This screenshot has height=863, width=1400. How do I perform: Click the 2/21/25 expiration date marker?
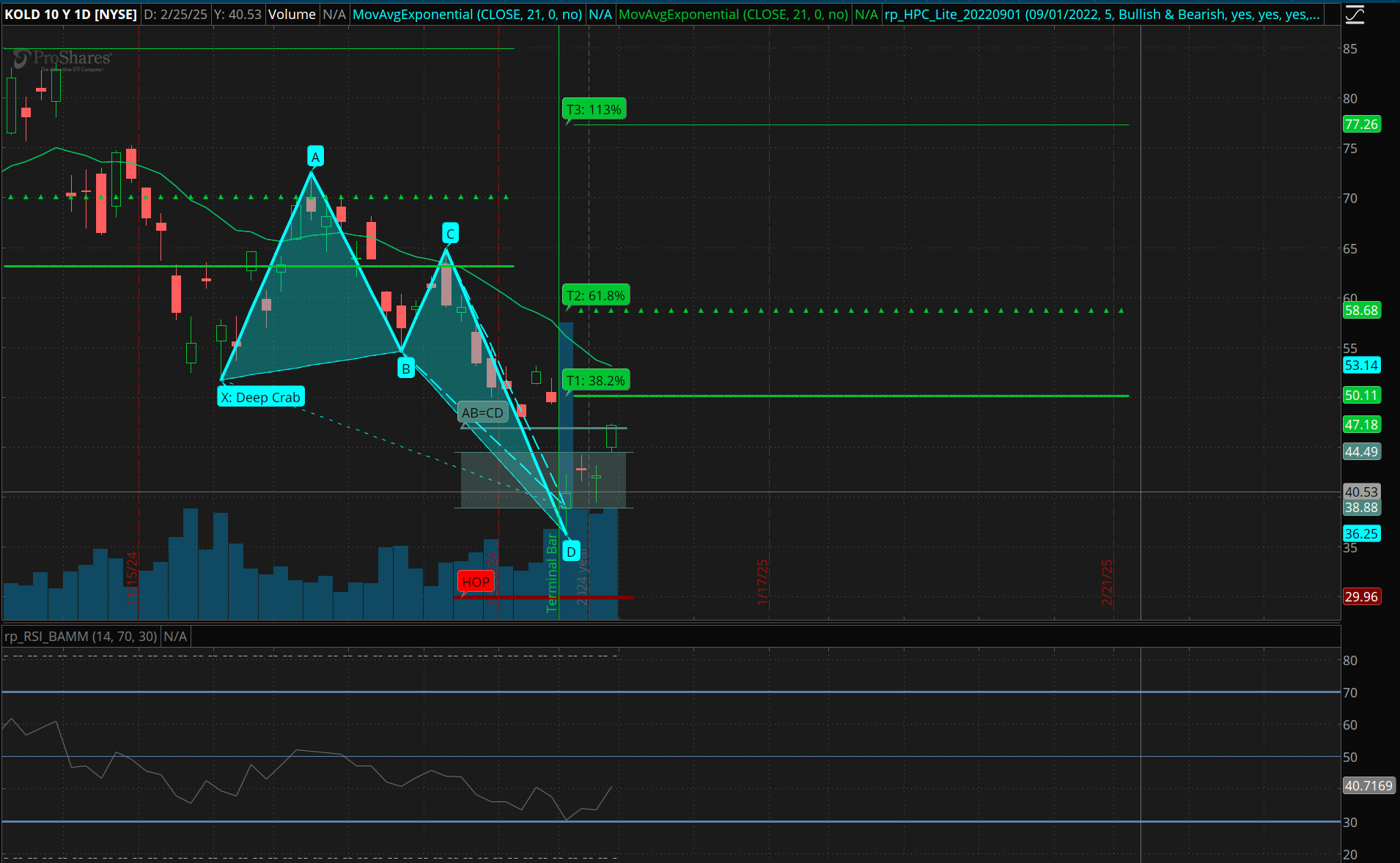click(1107, 582)
